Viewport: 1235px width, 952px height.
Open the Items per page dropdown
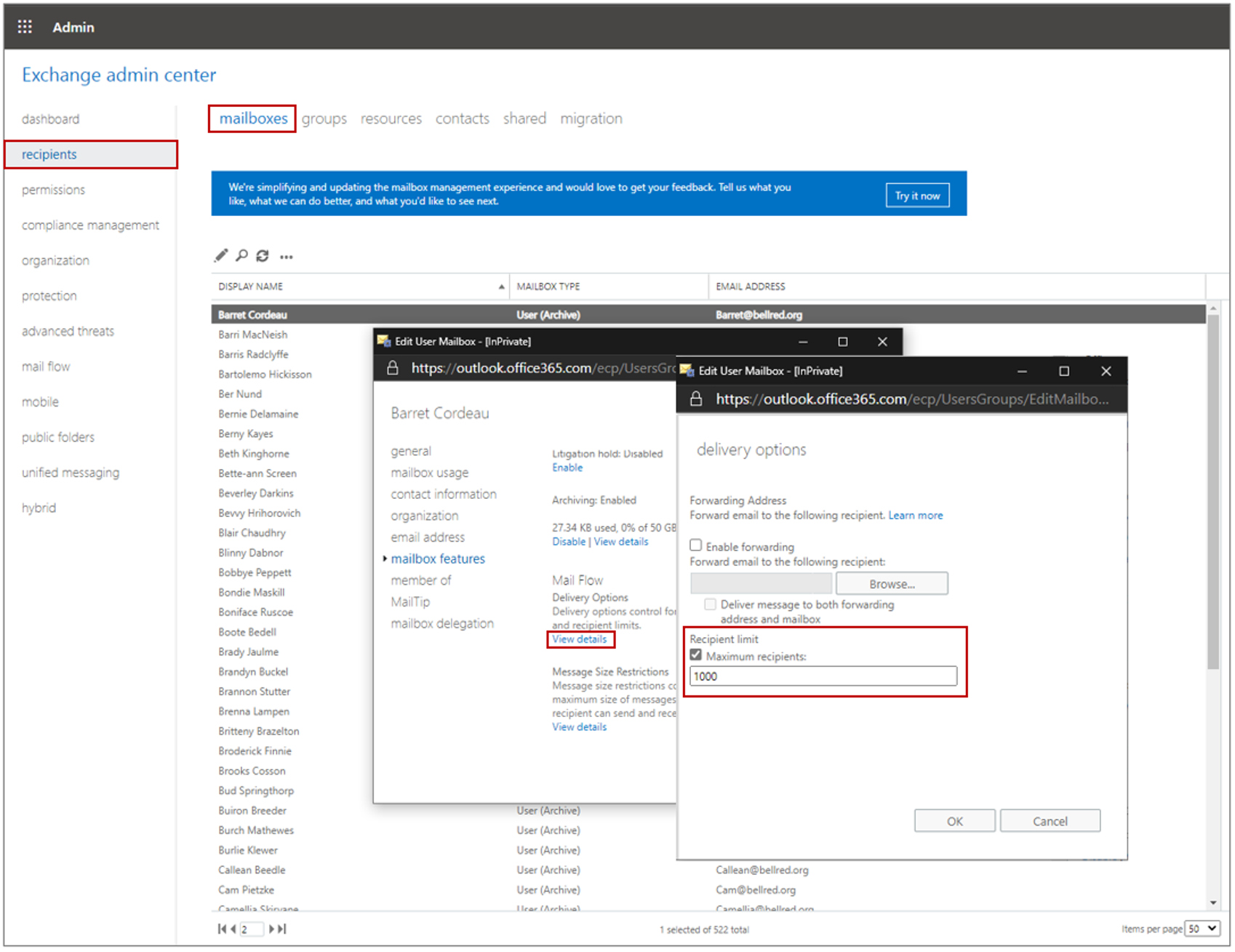click(1202, 929)
